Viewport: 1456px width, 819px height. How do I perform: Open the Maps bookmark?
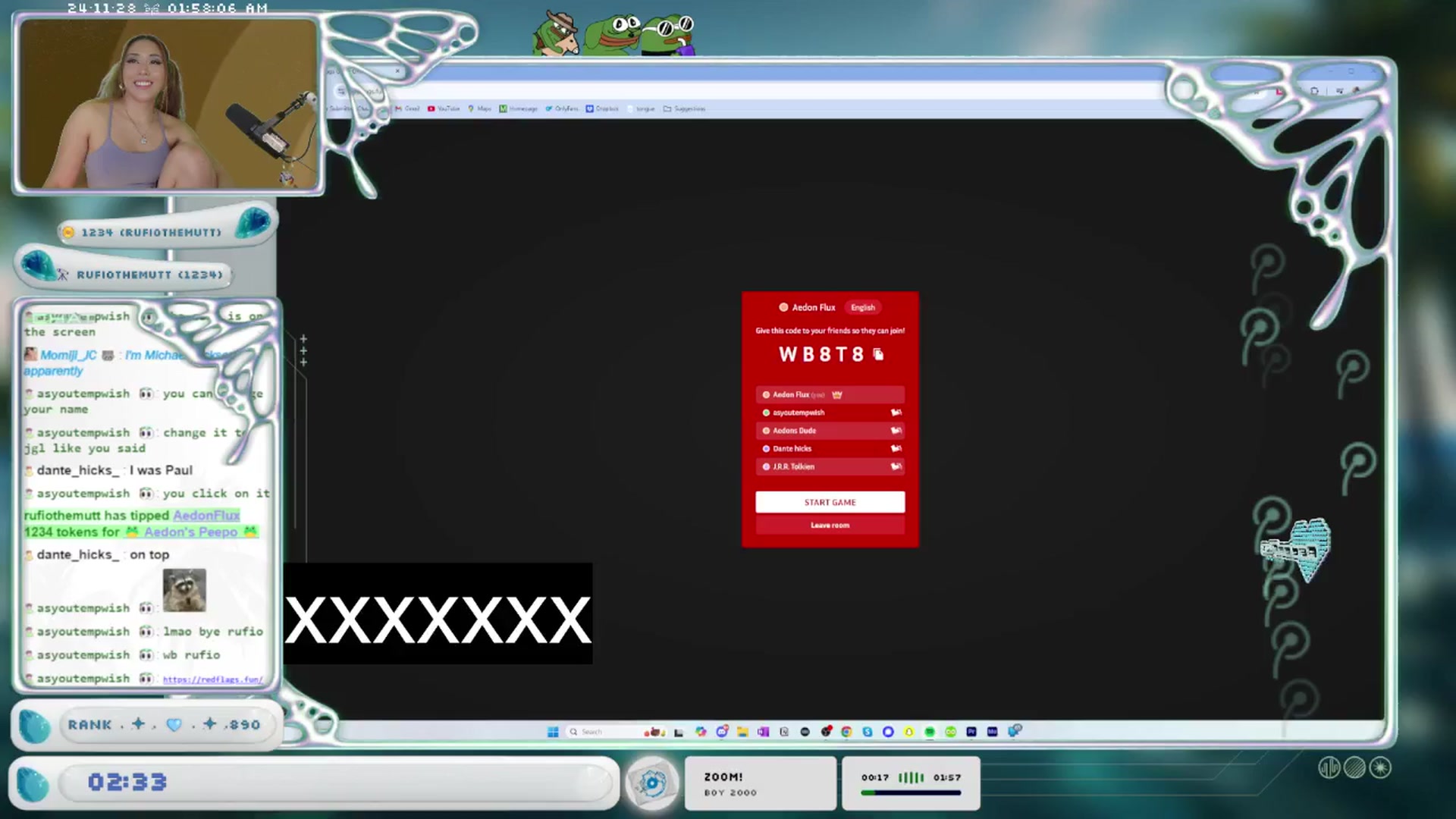coord(479,108)
